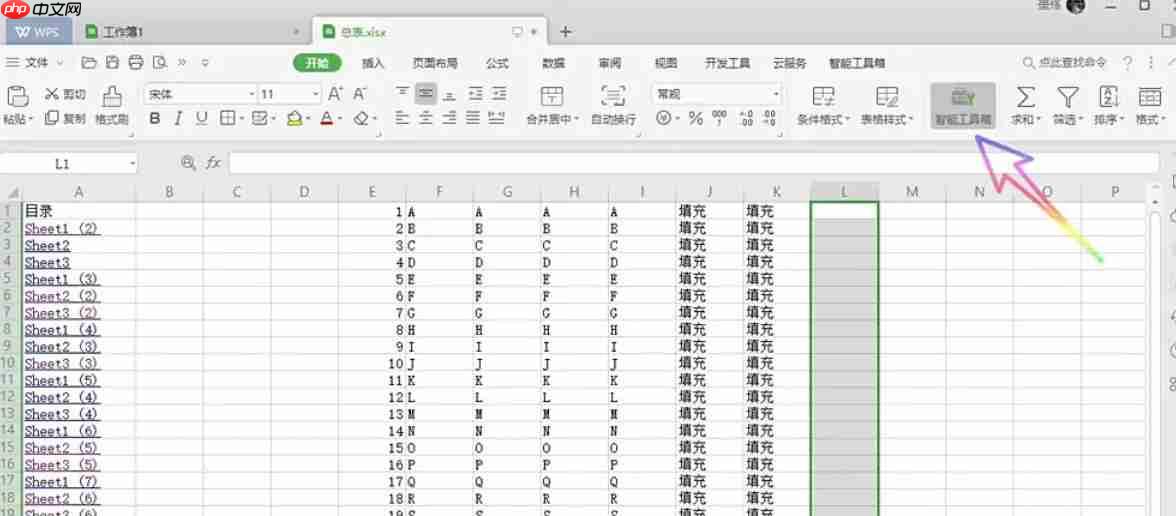Click the justify alignment icon

[x=473, y=118]
